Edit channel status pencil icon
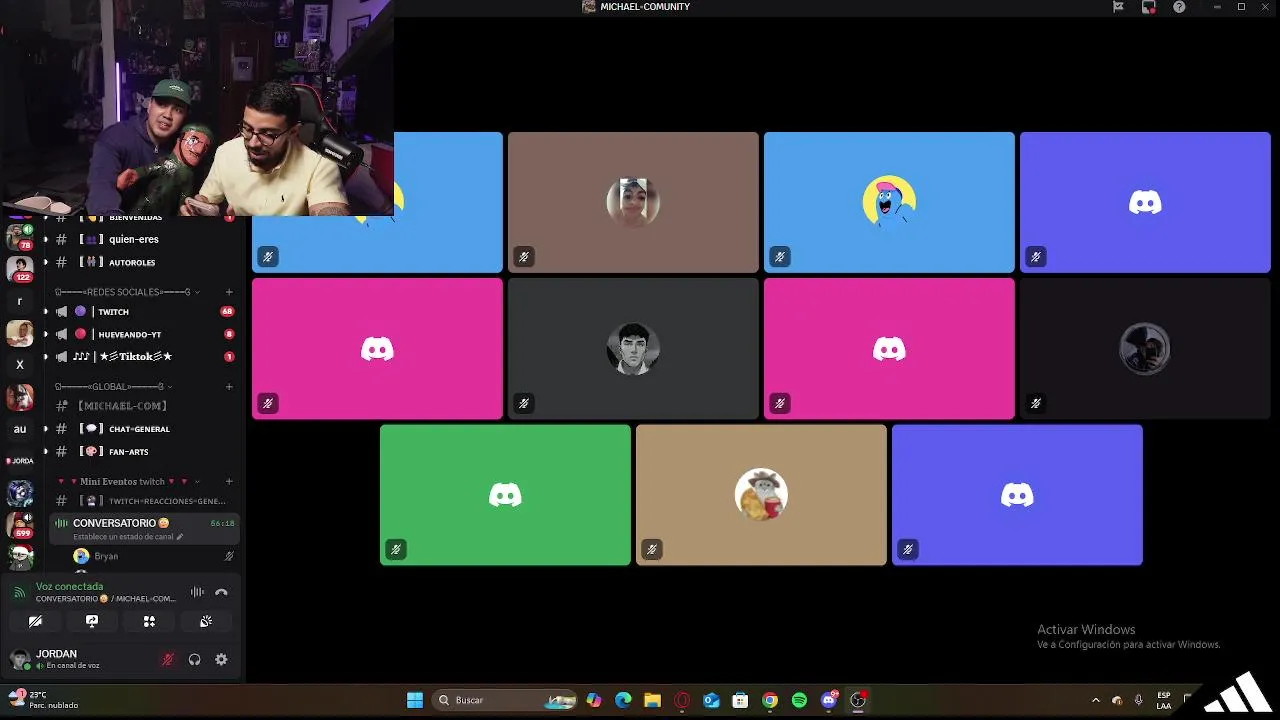 [x=180, y=537]
